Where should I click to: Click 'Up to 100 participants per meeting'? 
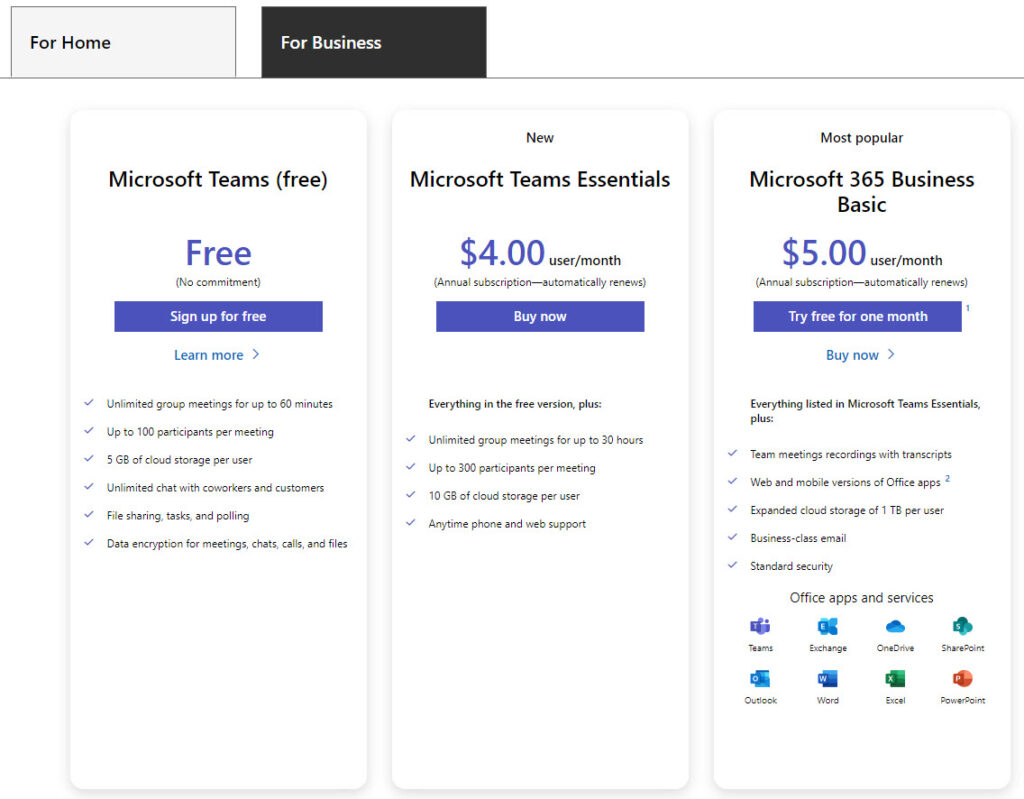[190, 432]
